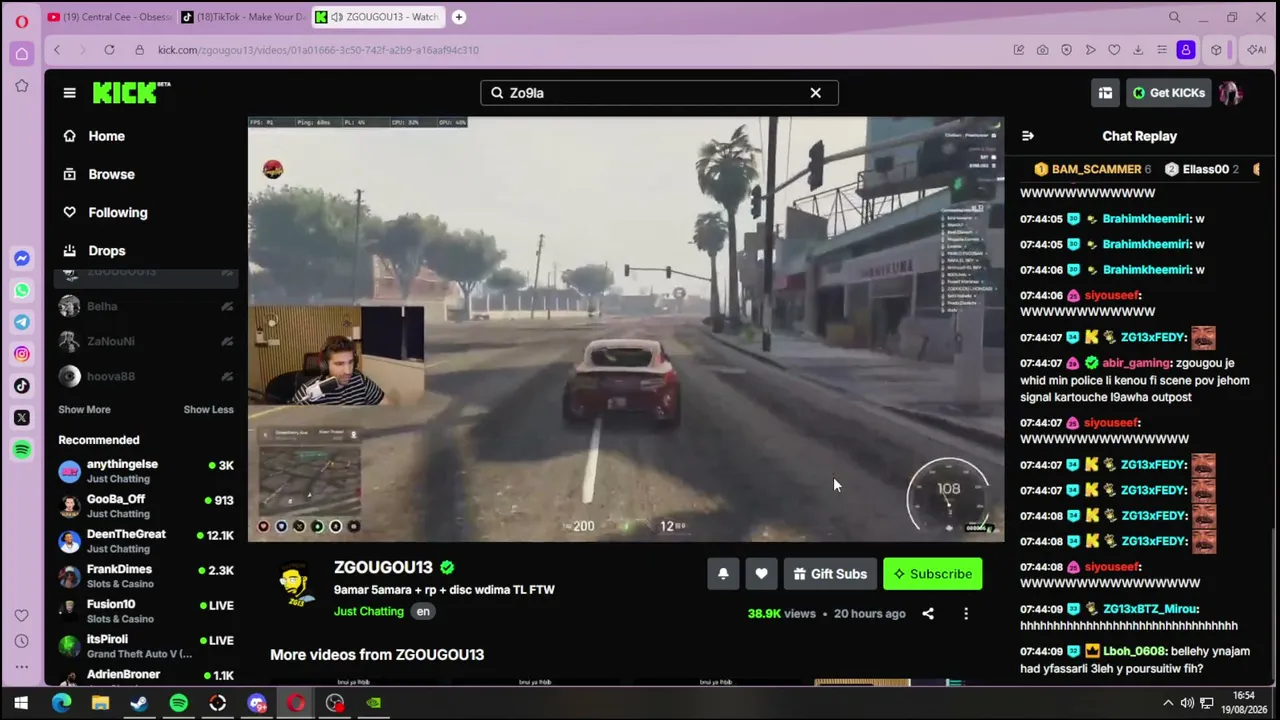Toggle notification bell for ZGOUGOU13
1280x720 pixels.
point(723,574)
